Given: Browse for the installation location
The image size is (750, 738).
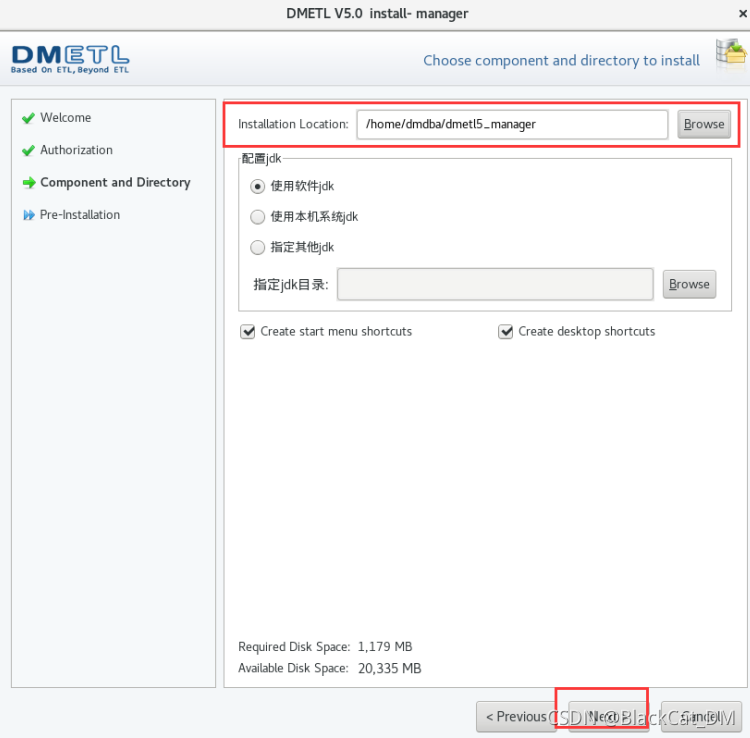Looking at the screenshot, I should pyautogui.click(x=704, y=124).
